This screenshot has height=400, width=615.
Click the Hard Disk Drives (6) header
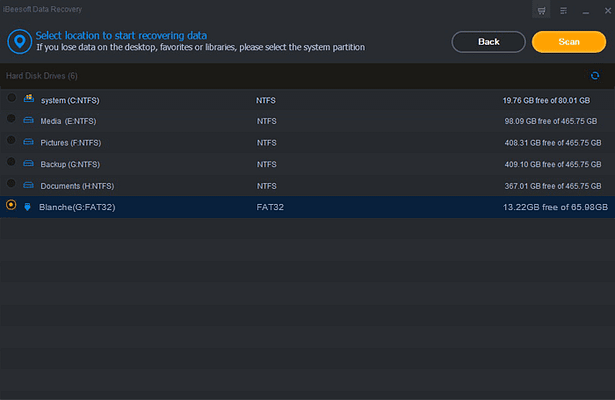pos(42,76)
